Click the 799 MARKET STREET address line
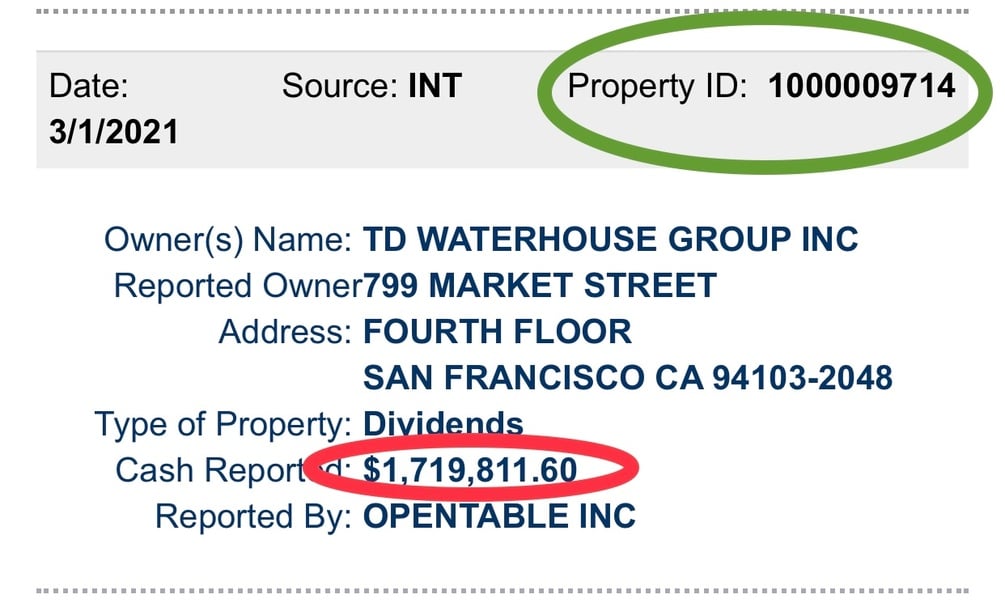Screen dimensions: 1005x603 [540, 286]
